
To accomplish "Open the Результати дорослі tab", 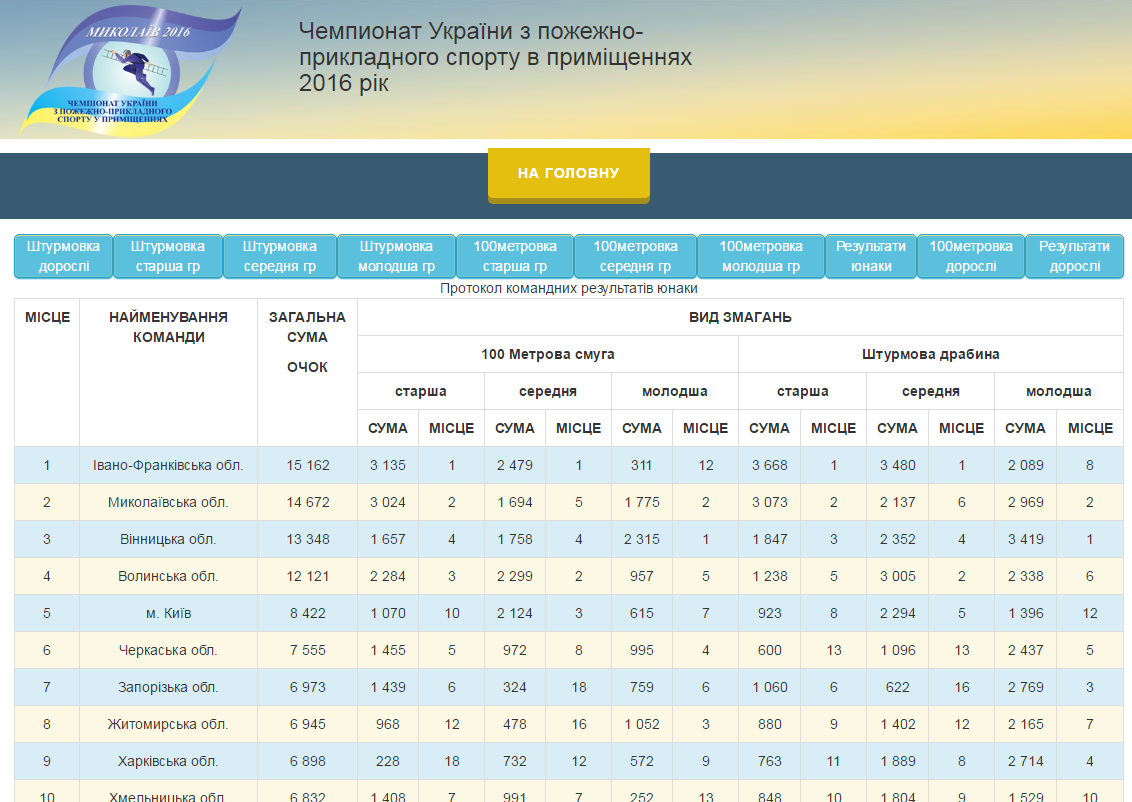I will 1074,256.
